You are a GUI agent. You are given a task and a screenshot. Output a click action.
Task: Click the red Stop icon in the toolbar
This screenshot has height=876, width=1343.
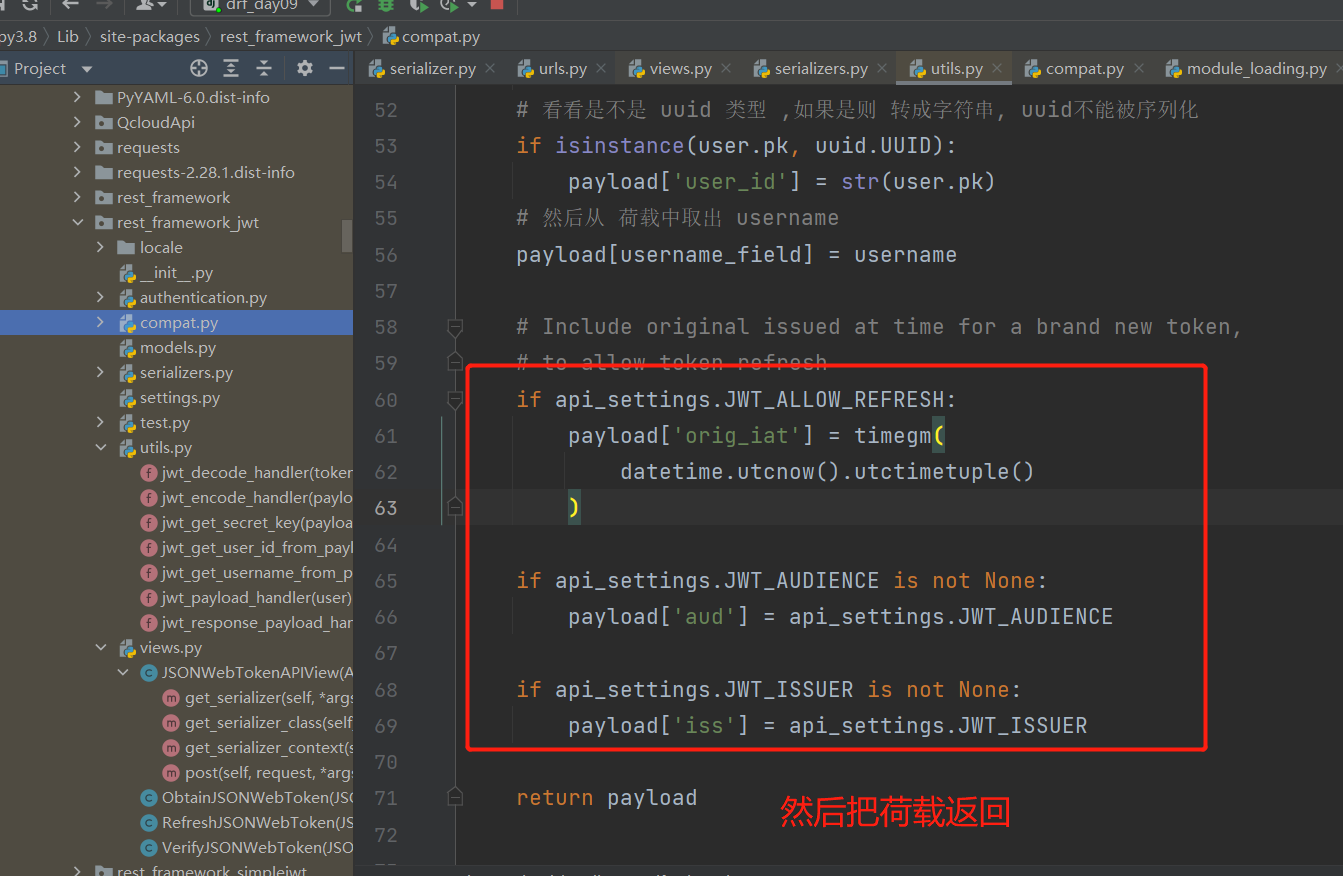tap(497, 5)
